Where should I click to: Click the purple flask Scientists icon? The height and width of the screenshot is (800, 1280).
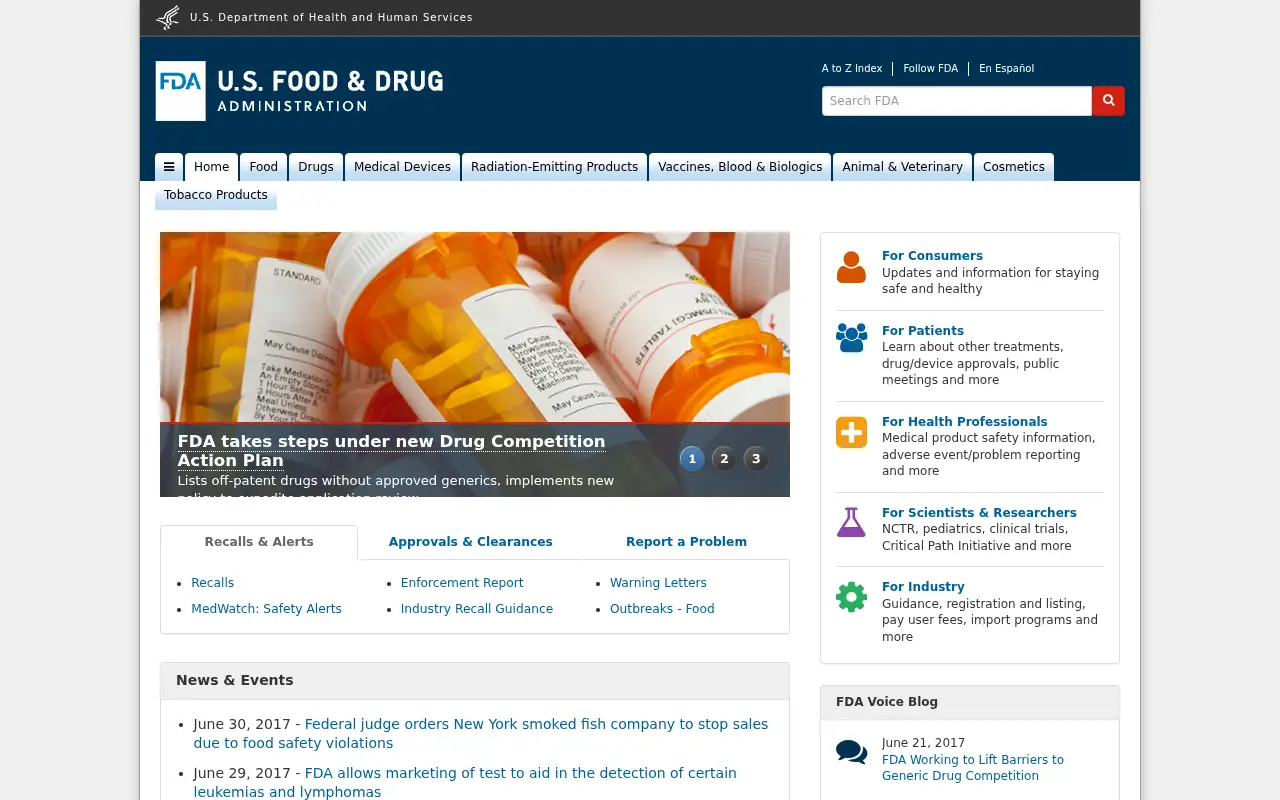(x=851, y=522)
